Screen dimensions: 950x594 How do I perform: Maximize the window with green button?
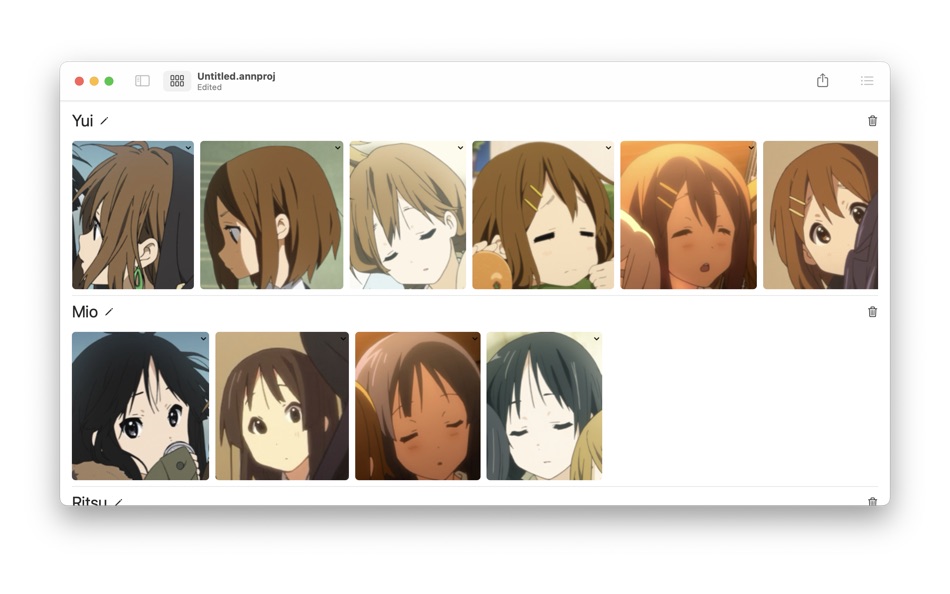tap(109, 81)
